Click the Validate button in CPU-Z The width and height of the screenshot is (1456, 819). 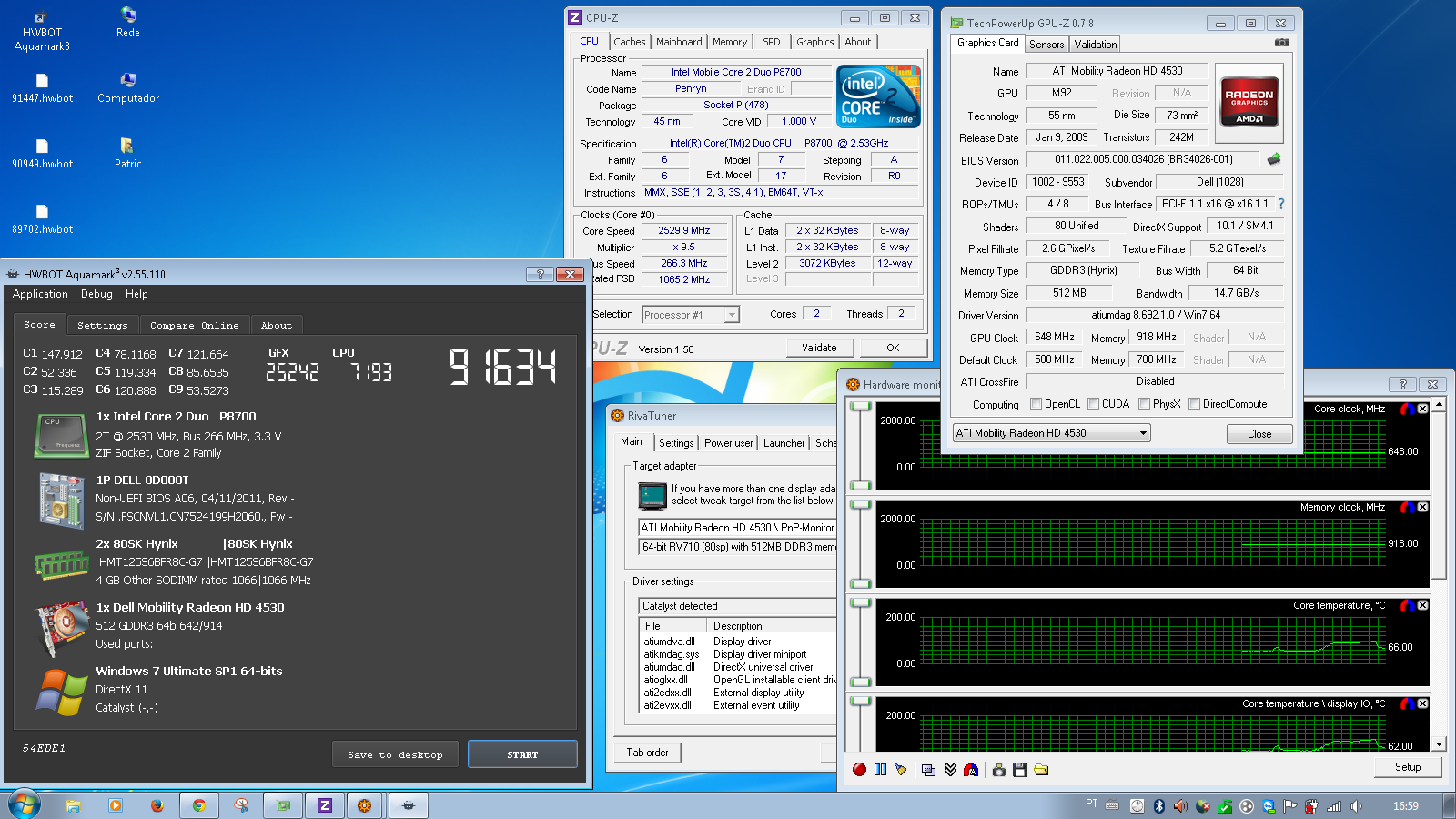pos(819,348)
